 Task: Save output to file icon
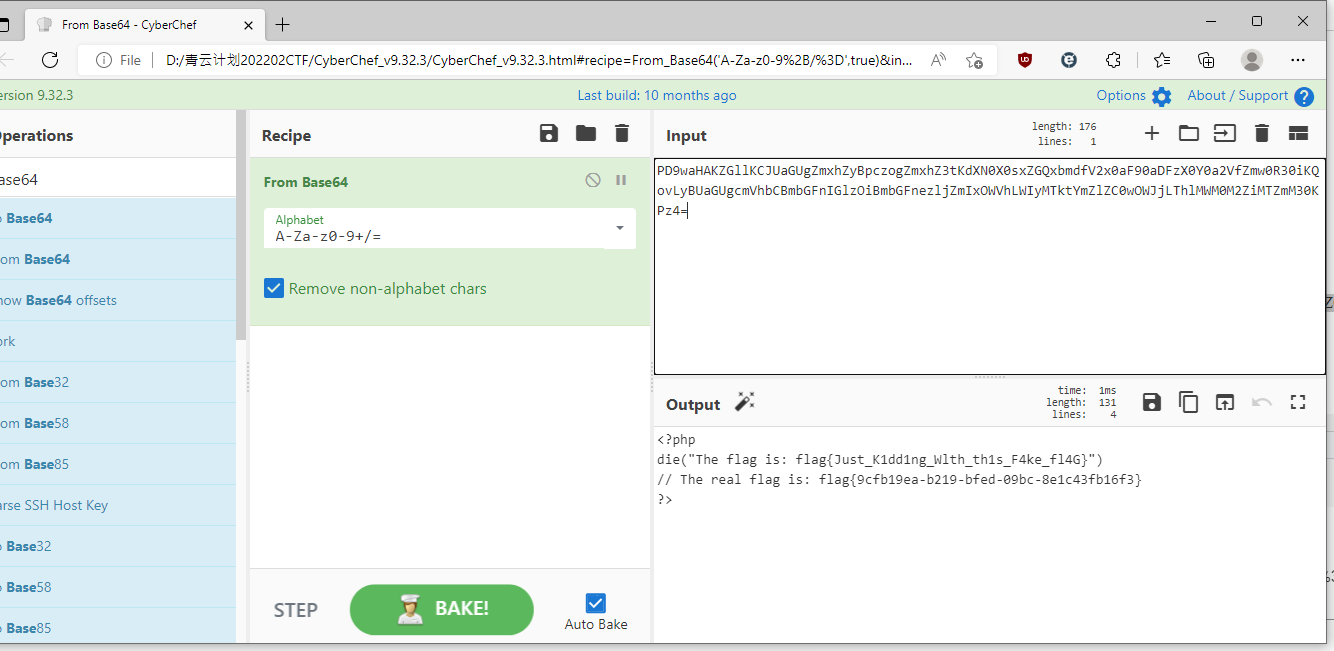coord(1152,402)
